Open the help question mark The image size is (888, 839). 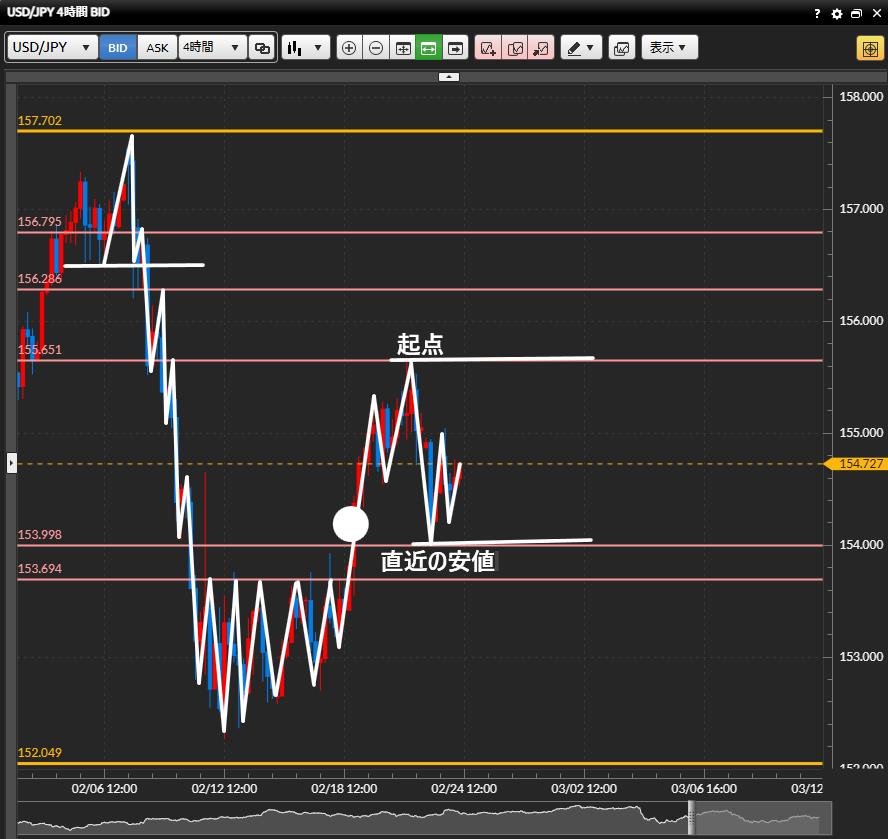[x=817, y=14]
